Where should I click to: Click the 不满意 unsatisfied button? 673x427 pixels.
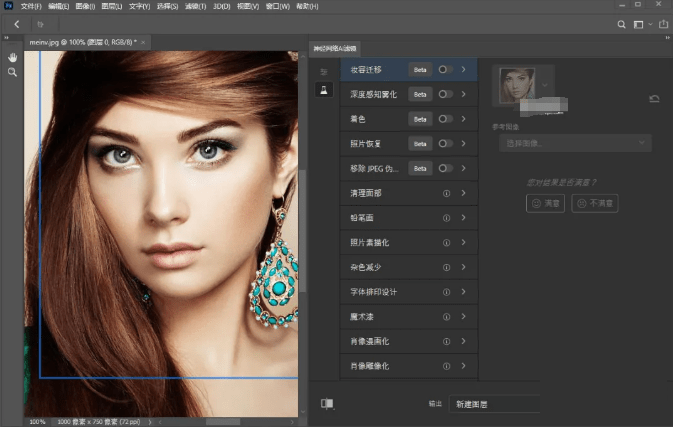tap(595, 203)
